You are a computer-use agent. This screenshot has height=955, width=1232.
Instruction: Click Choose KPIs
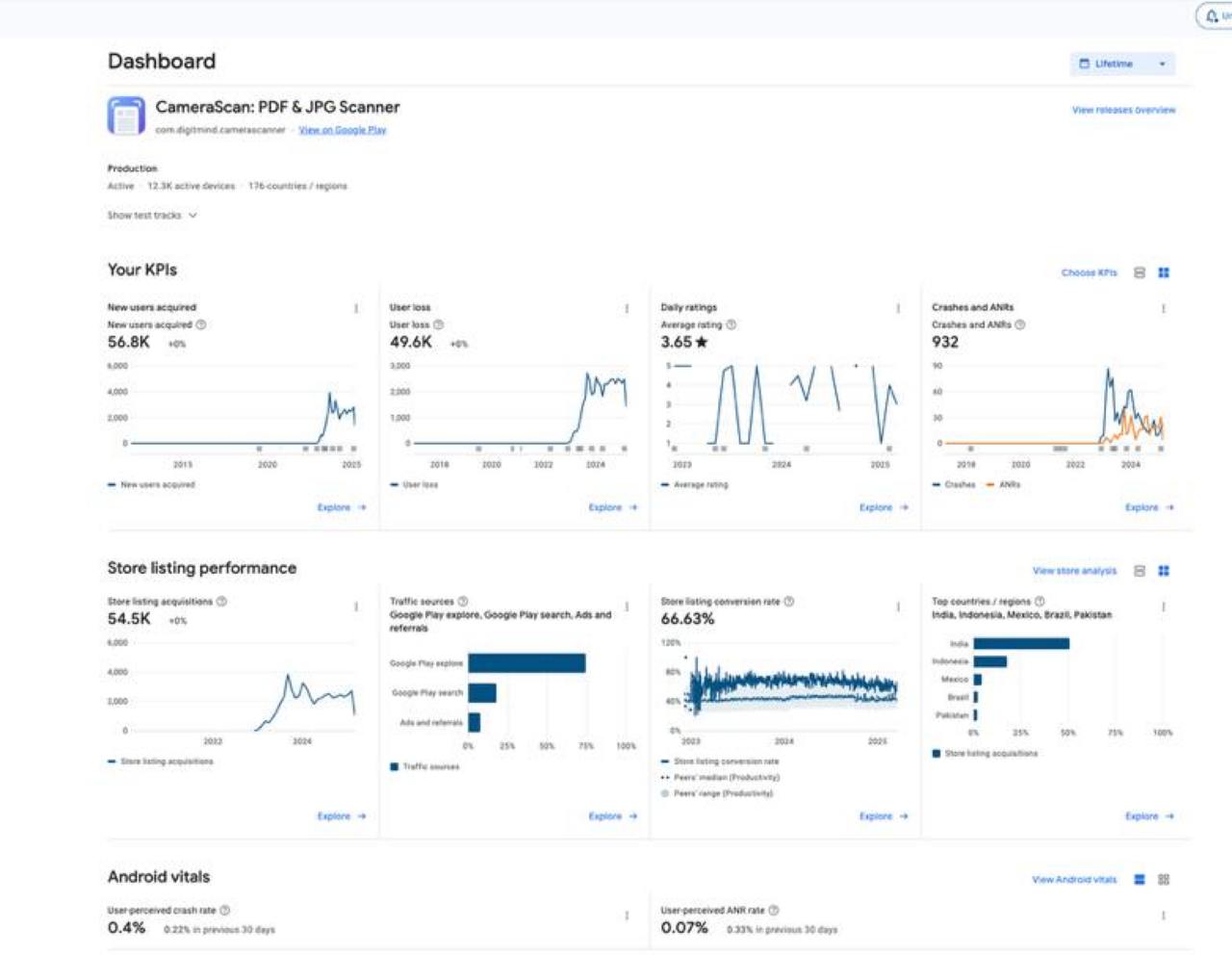click(1089, 273)
